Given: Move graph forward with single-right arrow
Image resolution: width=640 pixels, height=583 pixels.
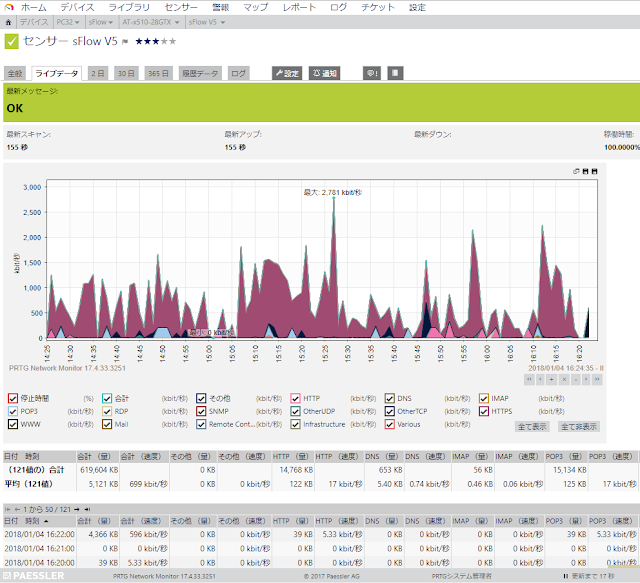Looking at the screenshot, I should coord(586,380).
